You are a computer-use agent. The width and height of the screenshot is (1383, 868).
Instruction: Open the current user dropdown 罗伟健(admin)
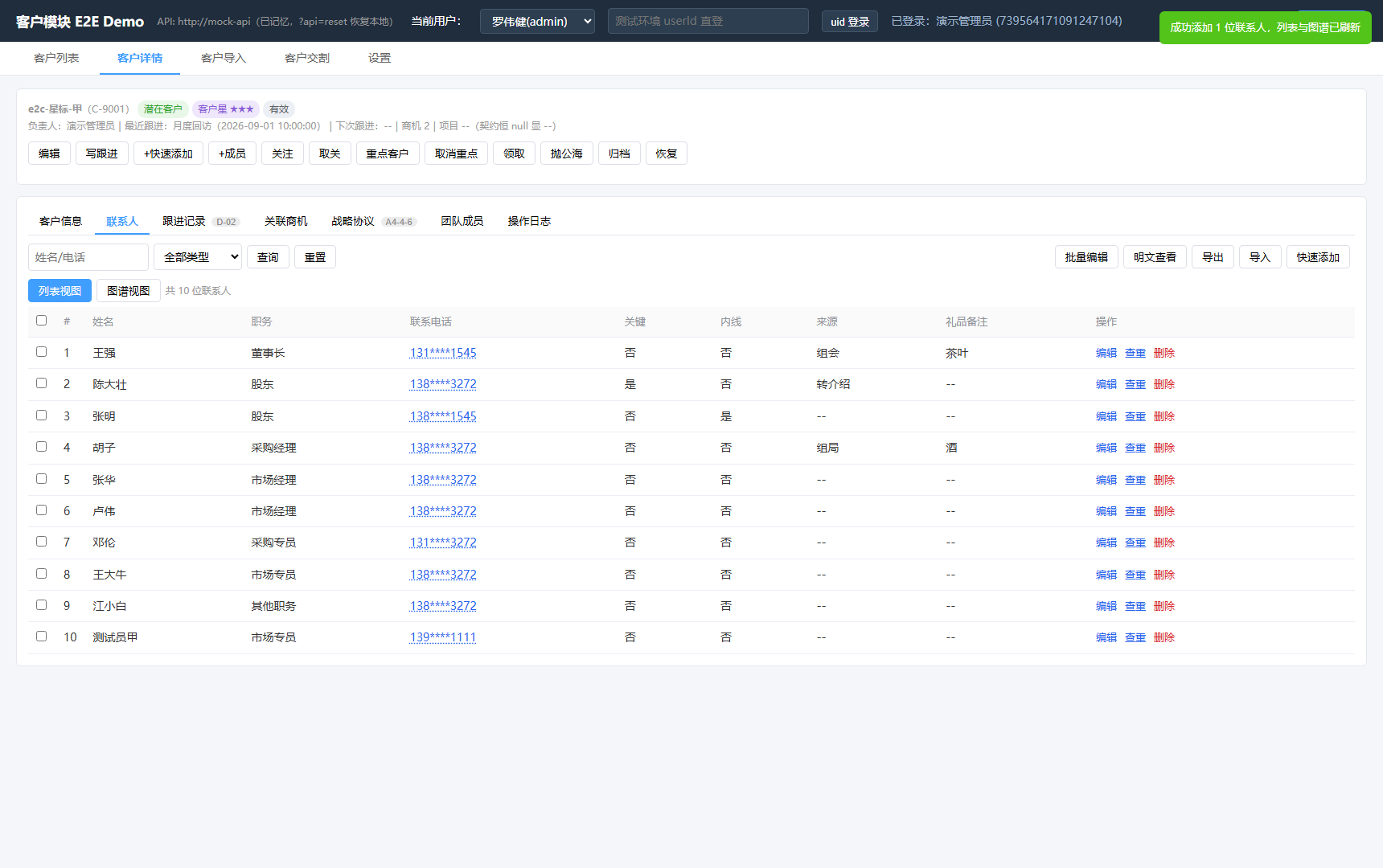pos(537,22)
